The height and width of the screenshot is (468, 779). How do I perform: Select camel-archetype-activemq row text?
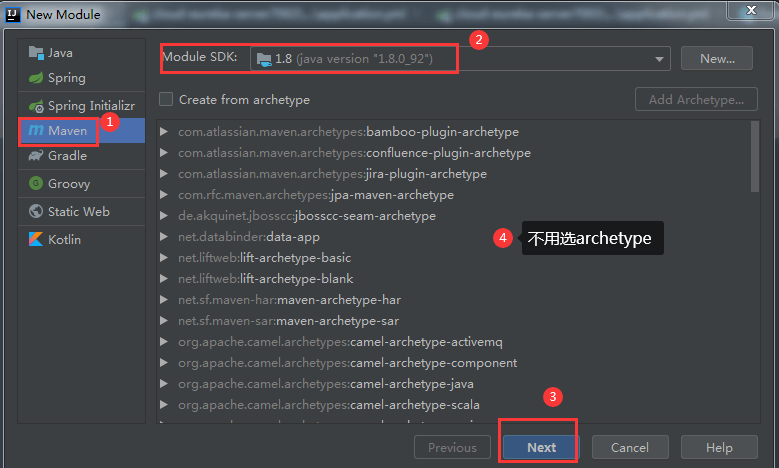tap(340, 342)
